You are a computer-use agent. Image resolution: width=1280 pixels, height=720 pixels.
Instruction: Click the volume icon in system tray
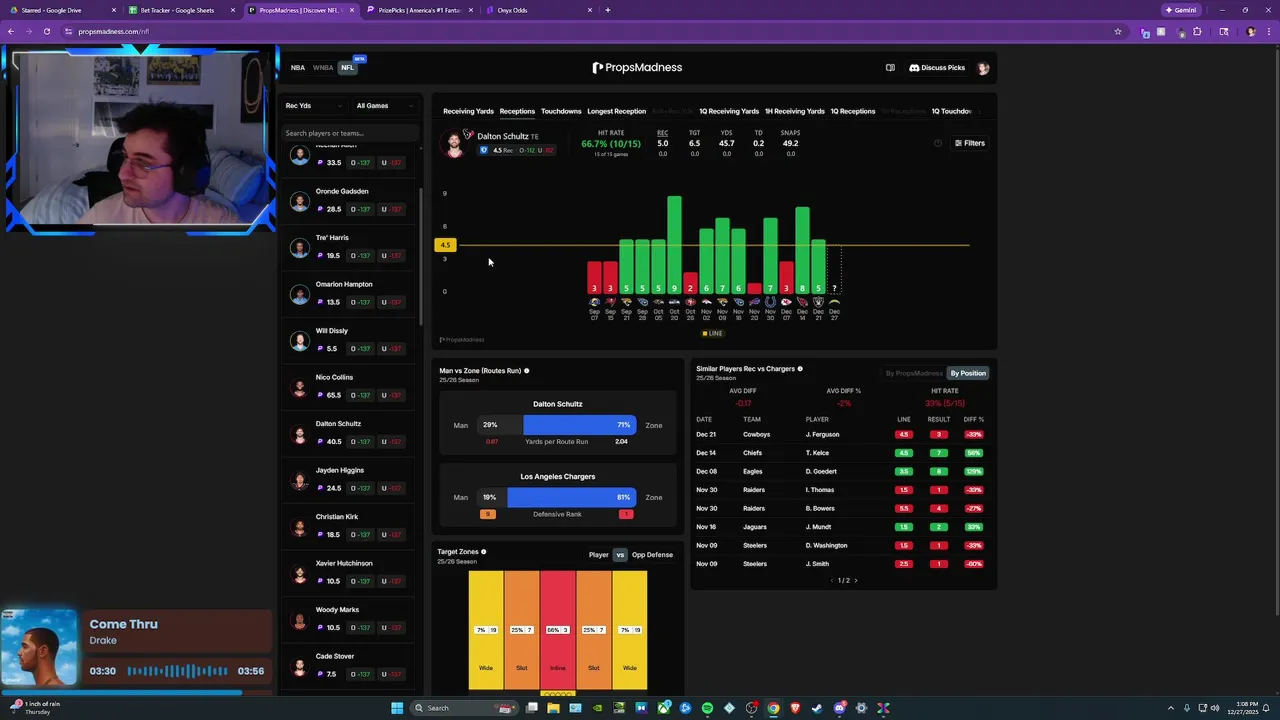pyautogui.click(x=1215, y=708)
